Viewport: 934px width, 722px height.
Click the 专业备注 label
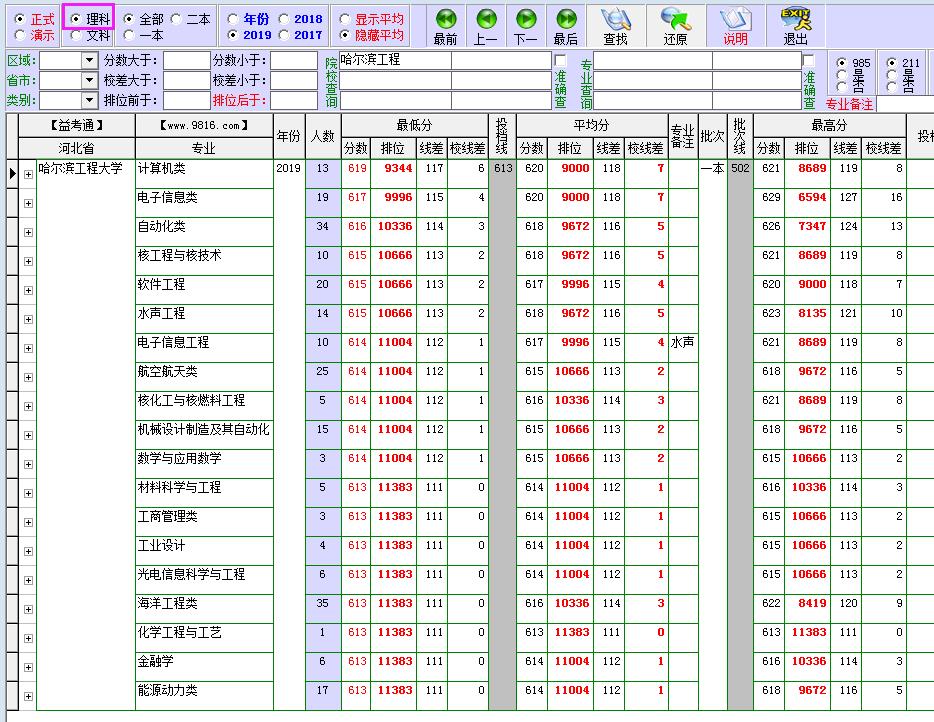(849, 104)
